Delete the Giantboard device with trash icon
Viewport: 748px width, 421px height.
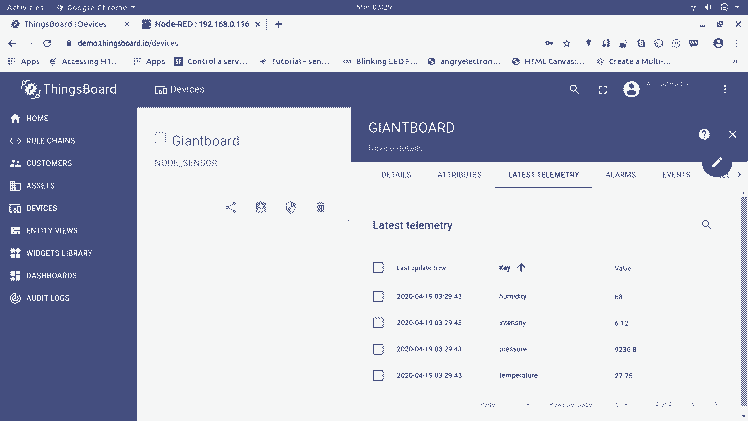pyautogui.click(x=321, y=207)
